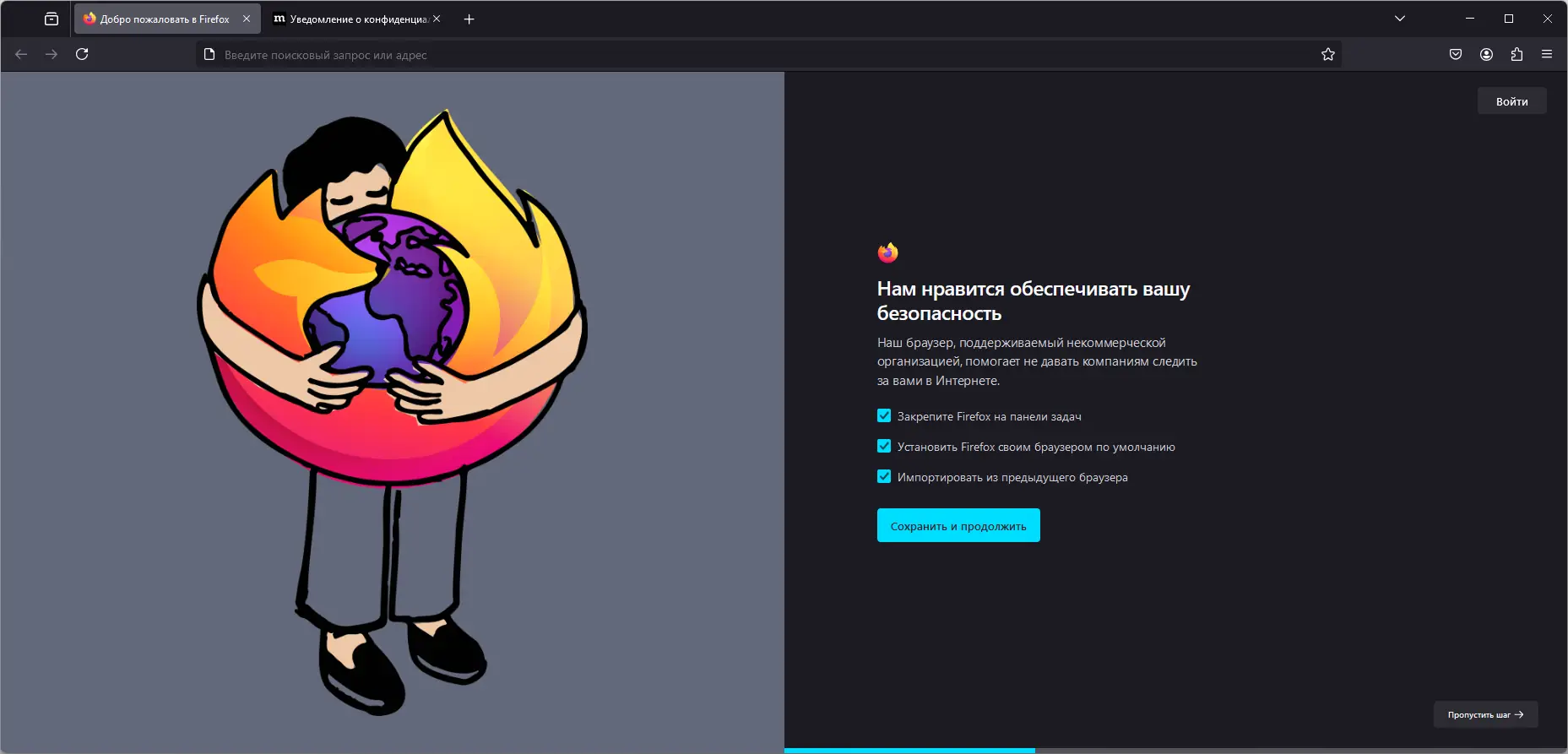
Task: Expand the list all tabs dropdown
Action: 1400,19
